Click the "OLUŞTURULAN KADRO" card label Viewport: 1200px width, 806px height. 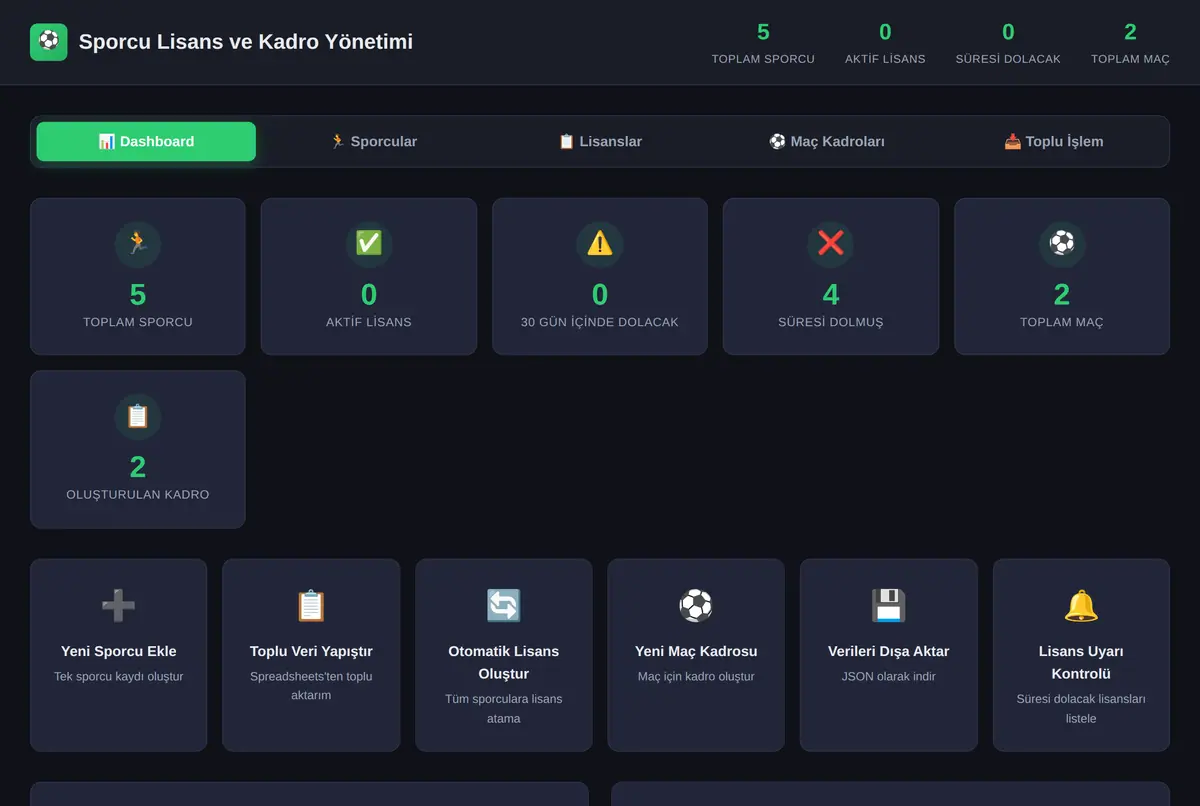pos(138,495)
